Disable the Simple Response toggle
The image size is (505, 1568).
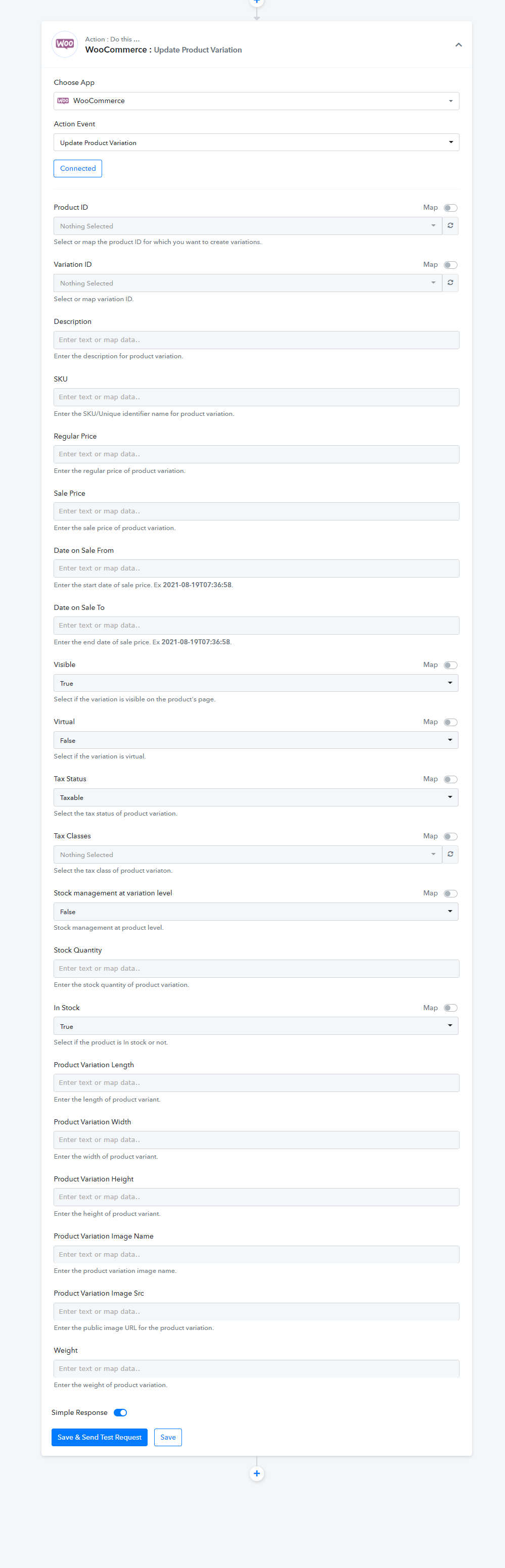point(120,1412)
